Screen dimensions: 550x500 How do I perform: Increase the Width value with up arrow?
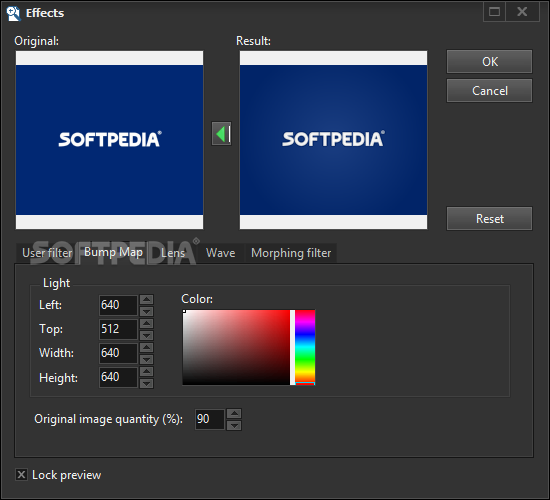146,347
